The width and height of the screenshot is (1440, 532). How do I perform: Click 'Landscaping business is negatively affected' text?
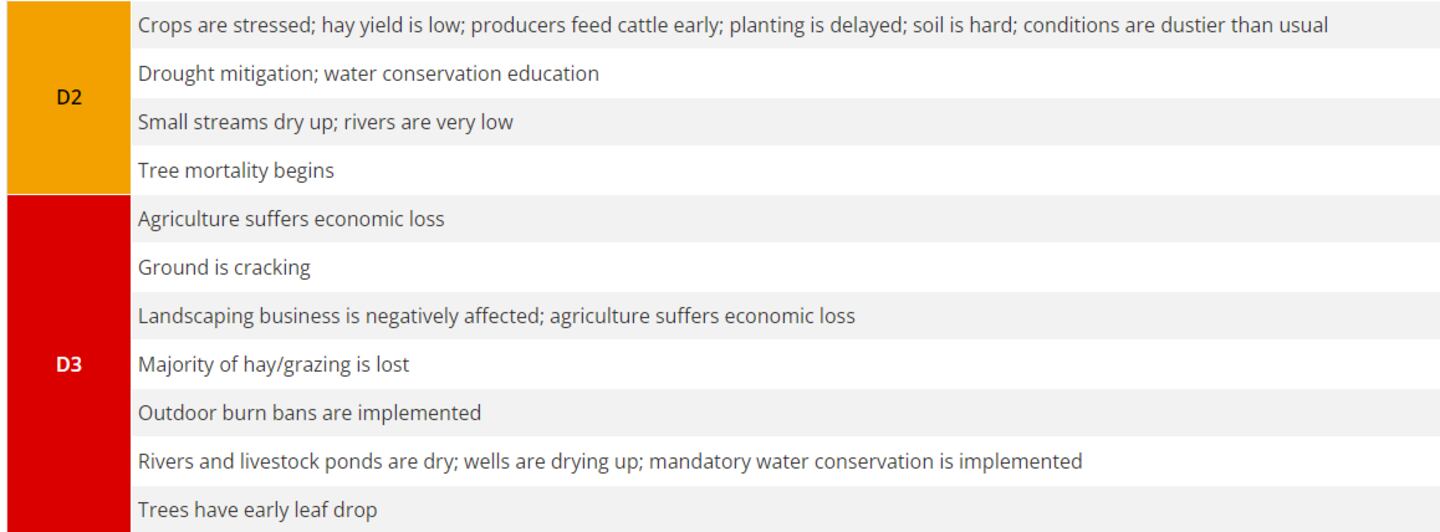(x=338, y=316)
